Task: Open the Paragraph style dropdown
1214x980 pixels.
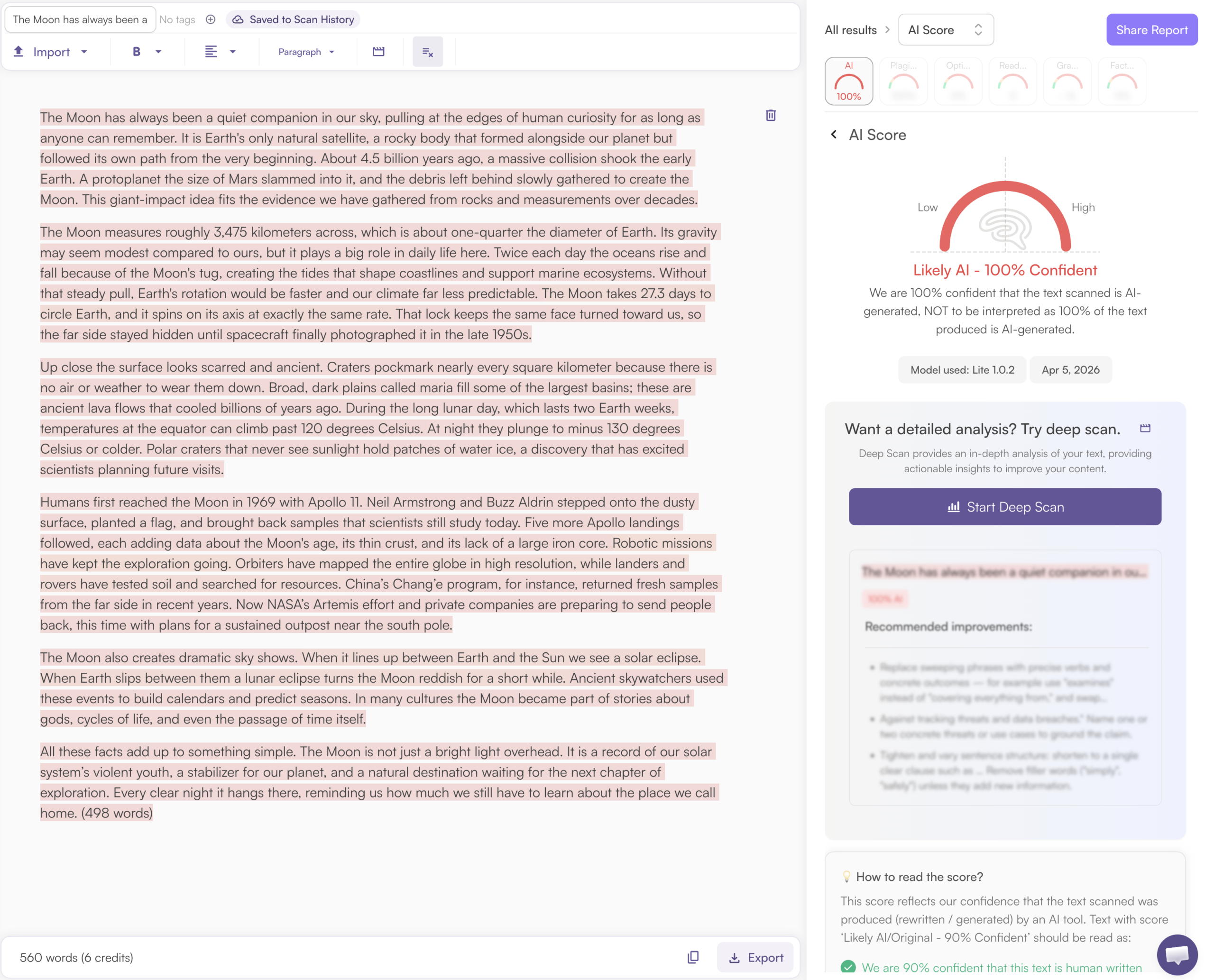Action: 306,52
